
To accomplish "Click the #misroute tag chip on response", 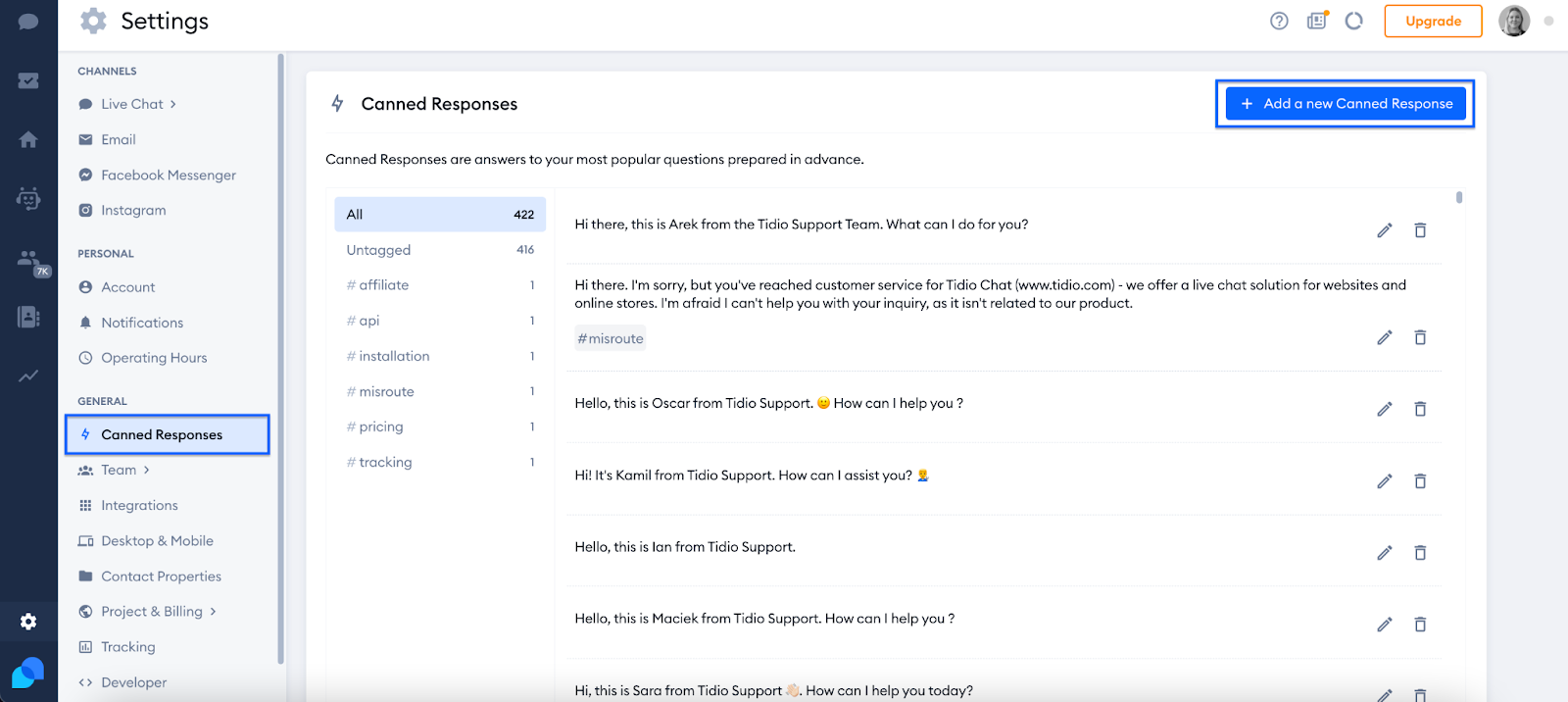I will [611, 338].
